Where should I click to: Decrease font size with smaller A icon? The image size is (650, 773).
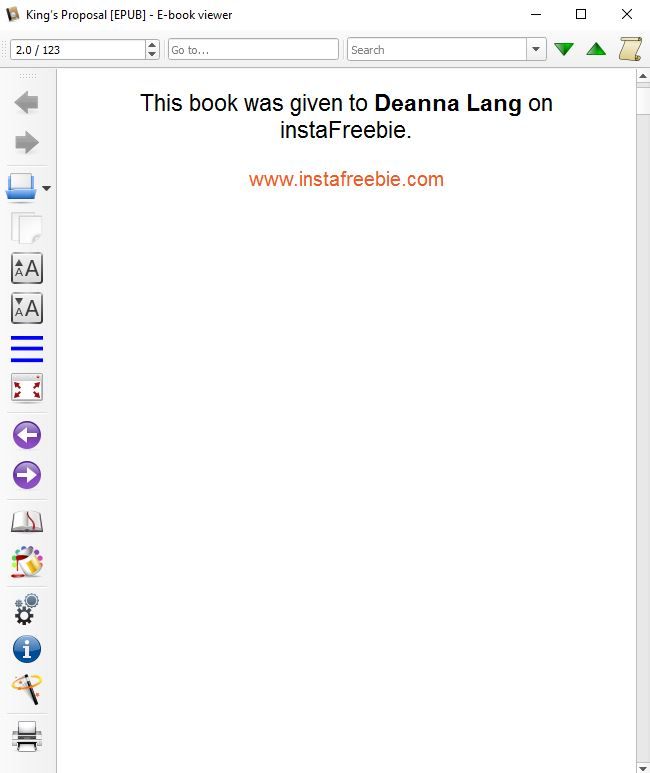[x=27, y=308]
